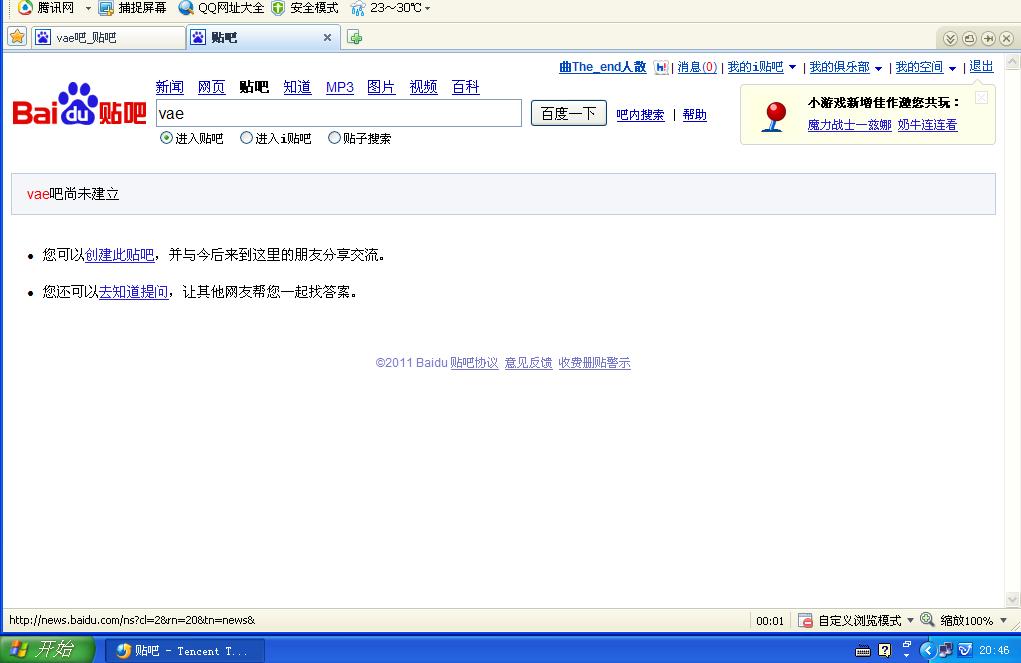Click the Hi icon beside username
This screenshot has height=663, width=1021.
point(661,66)
